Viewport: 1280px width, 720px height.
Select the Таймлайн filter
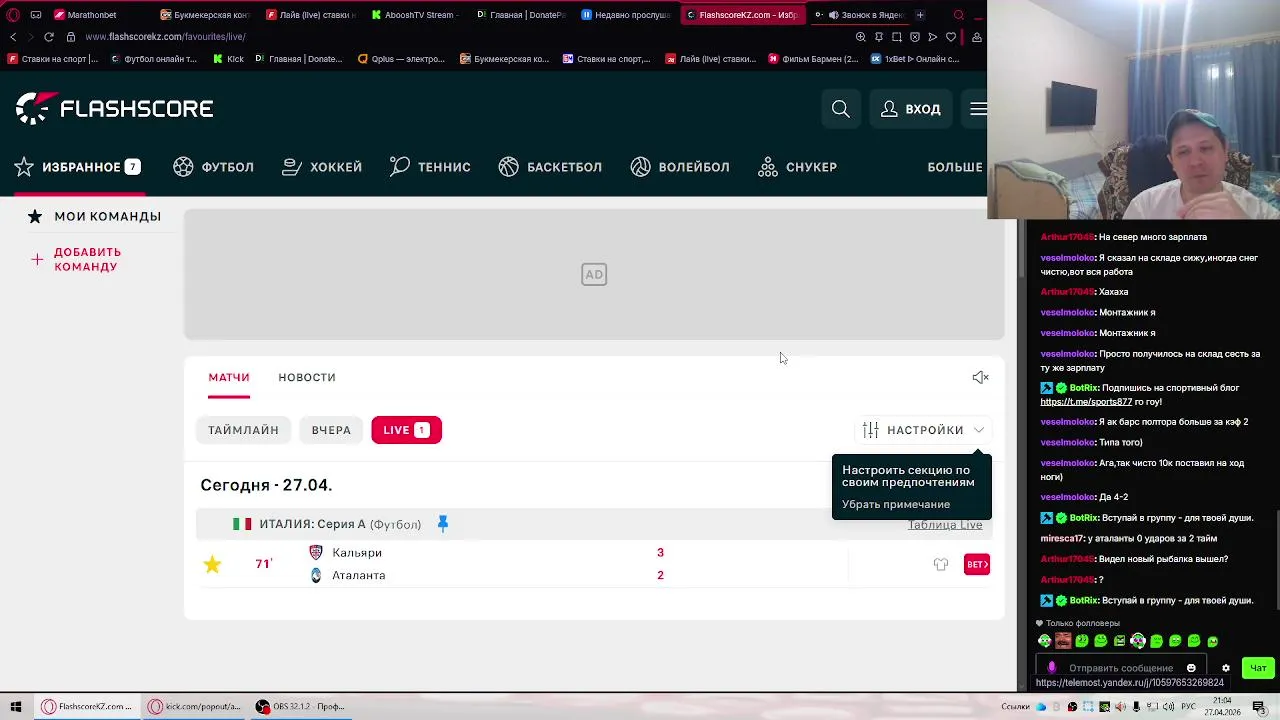click(x=243, y=430)
